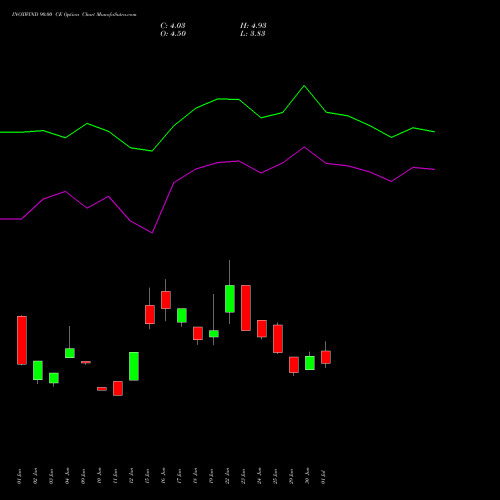Screen dimensions: 500x500
Task: Select the tall green candlestick for 12 Jun
Action: (x=134, y=366)
